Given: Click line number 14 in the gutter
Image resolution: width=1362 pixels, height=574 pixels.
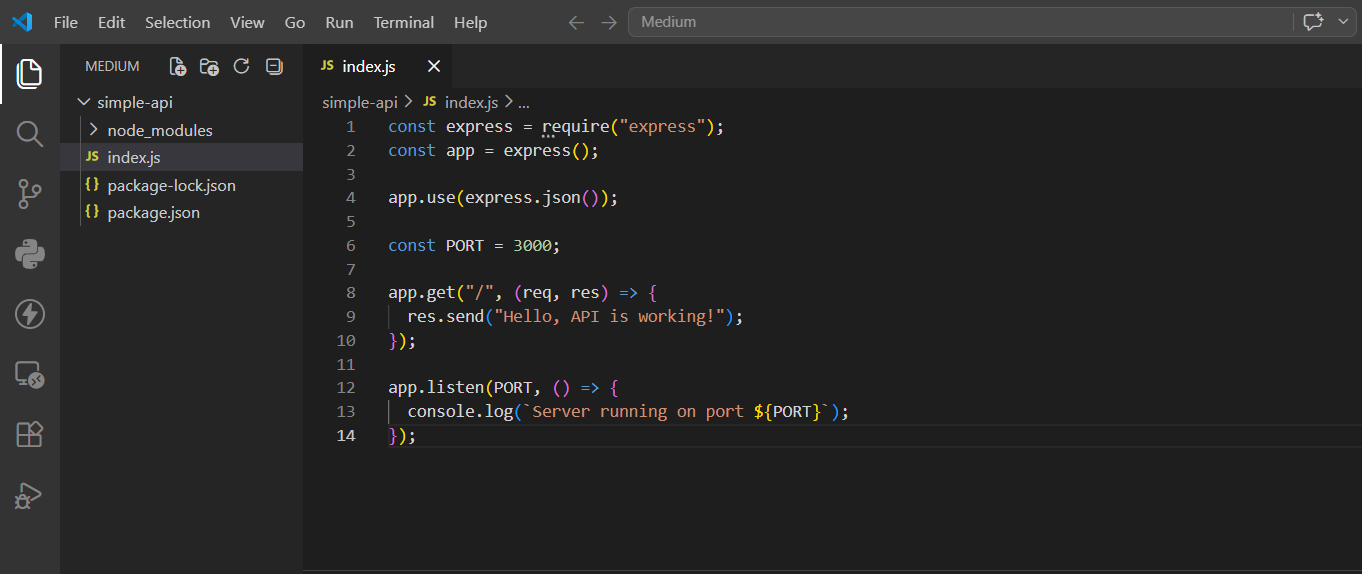Looking at the screenshot, I should [x=346, y=436].
